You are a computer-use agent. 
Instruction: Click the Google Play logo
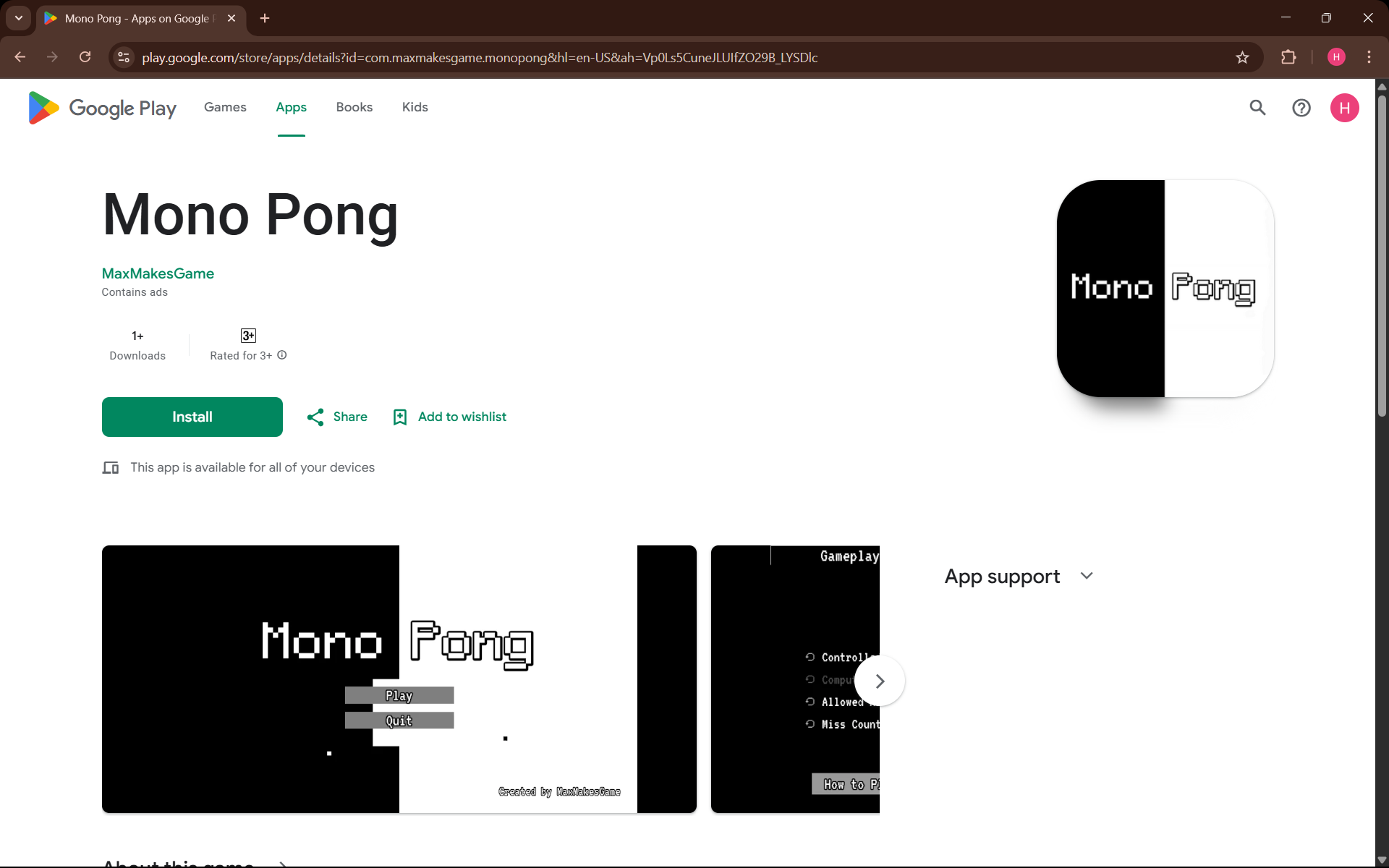click(x=102, y=108)
